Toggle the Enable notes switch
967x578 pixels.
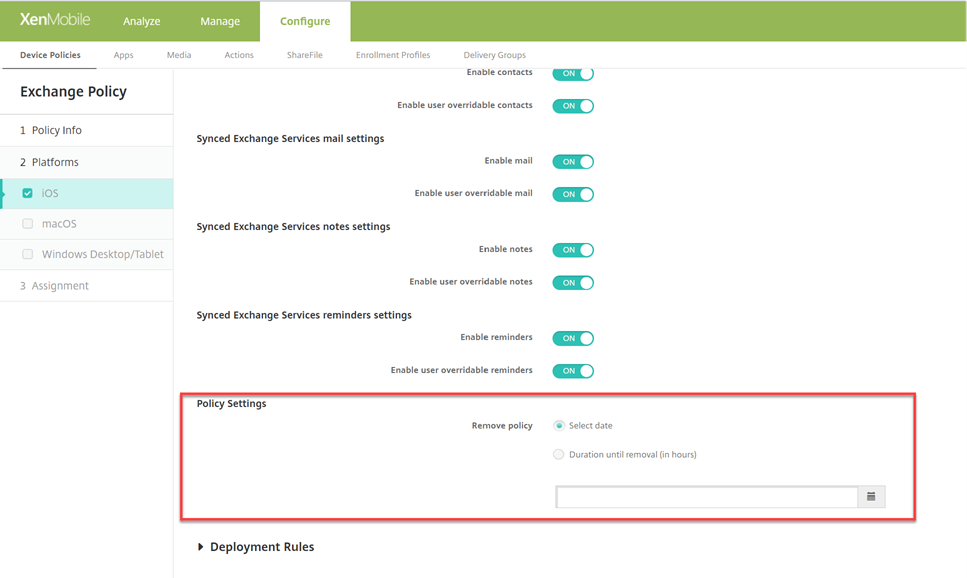point(573,250)
